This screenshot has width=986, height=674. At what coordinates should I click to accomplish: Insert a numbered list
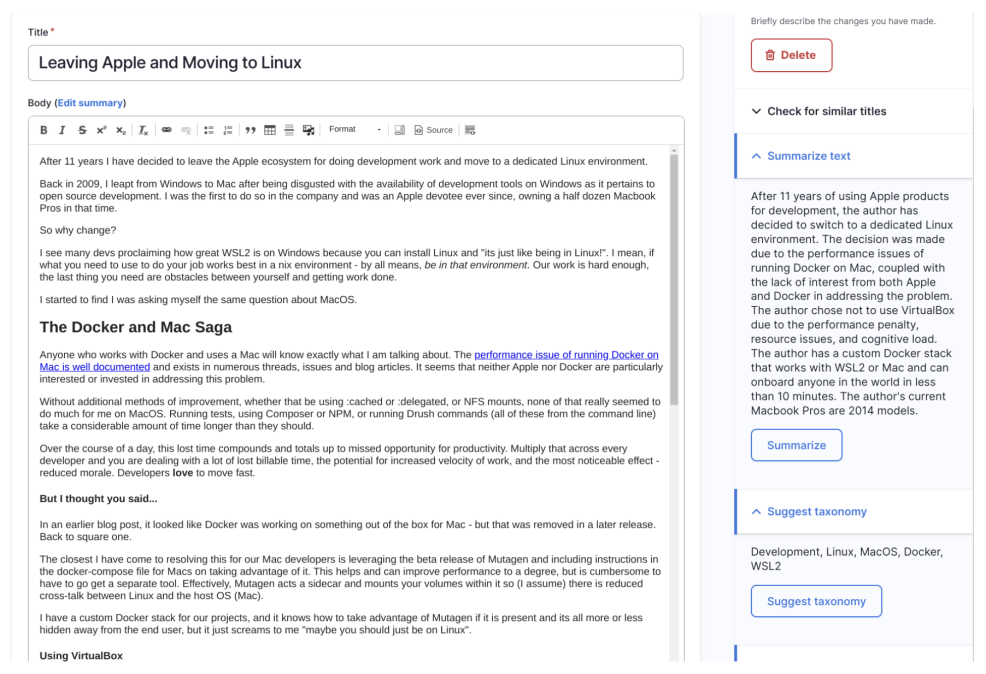(x=228, y=130)
